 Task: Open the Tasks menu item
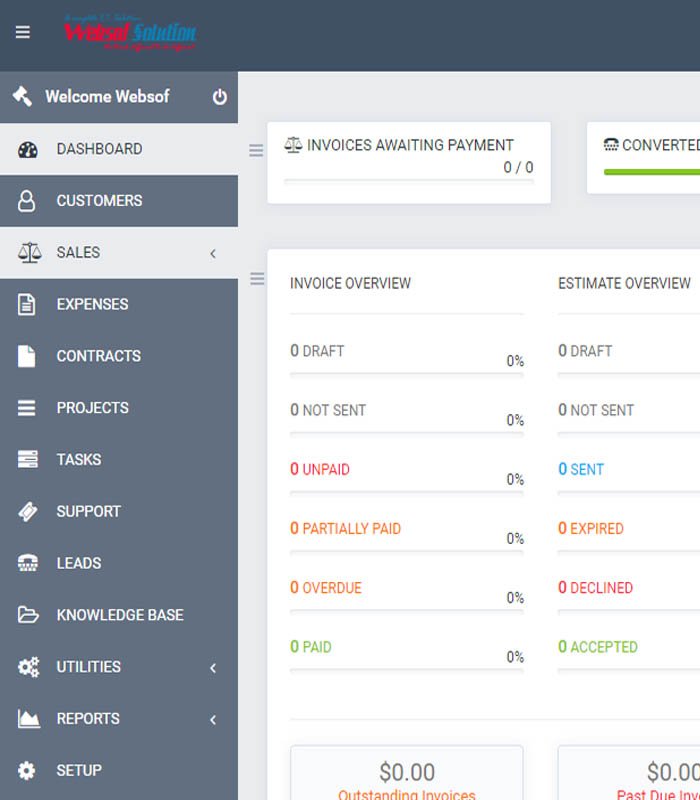tap(119, 459)
